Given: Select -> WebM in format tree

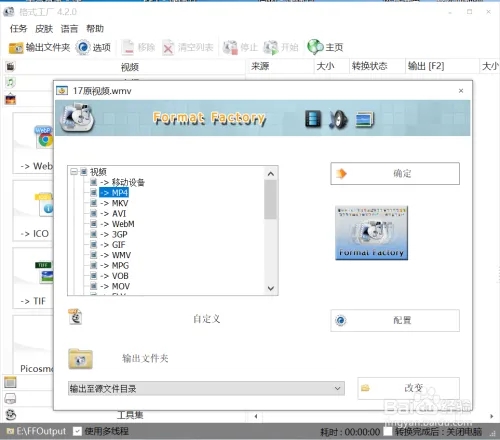Looking at the screenshot, I should coord(117,224).
